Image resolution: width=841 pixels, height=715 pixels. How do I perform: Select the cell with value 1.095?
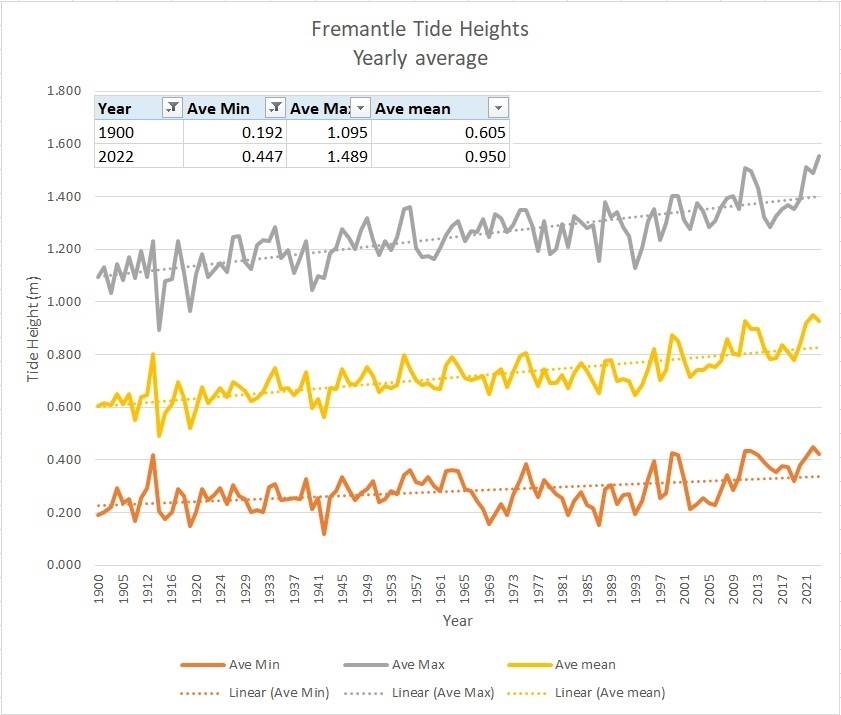coord(329,133)
